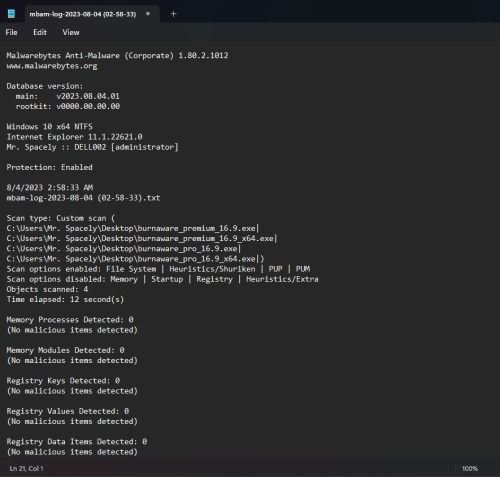Click the unsaved changes dot on tab
The height and width of the screenshot is (477, 500).
(x=148, y=14)
